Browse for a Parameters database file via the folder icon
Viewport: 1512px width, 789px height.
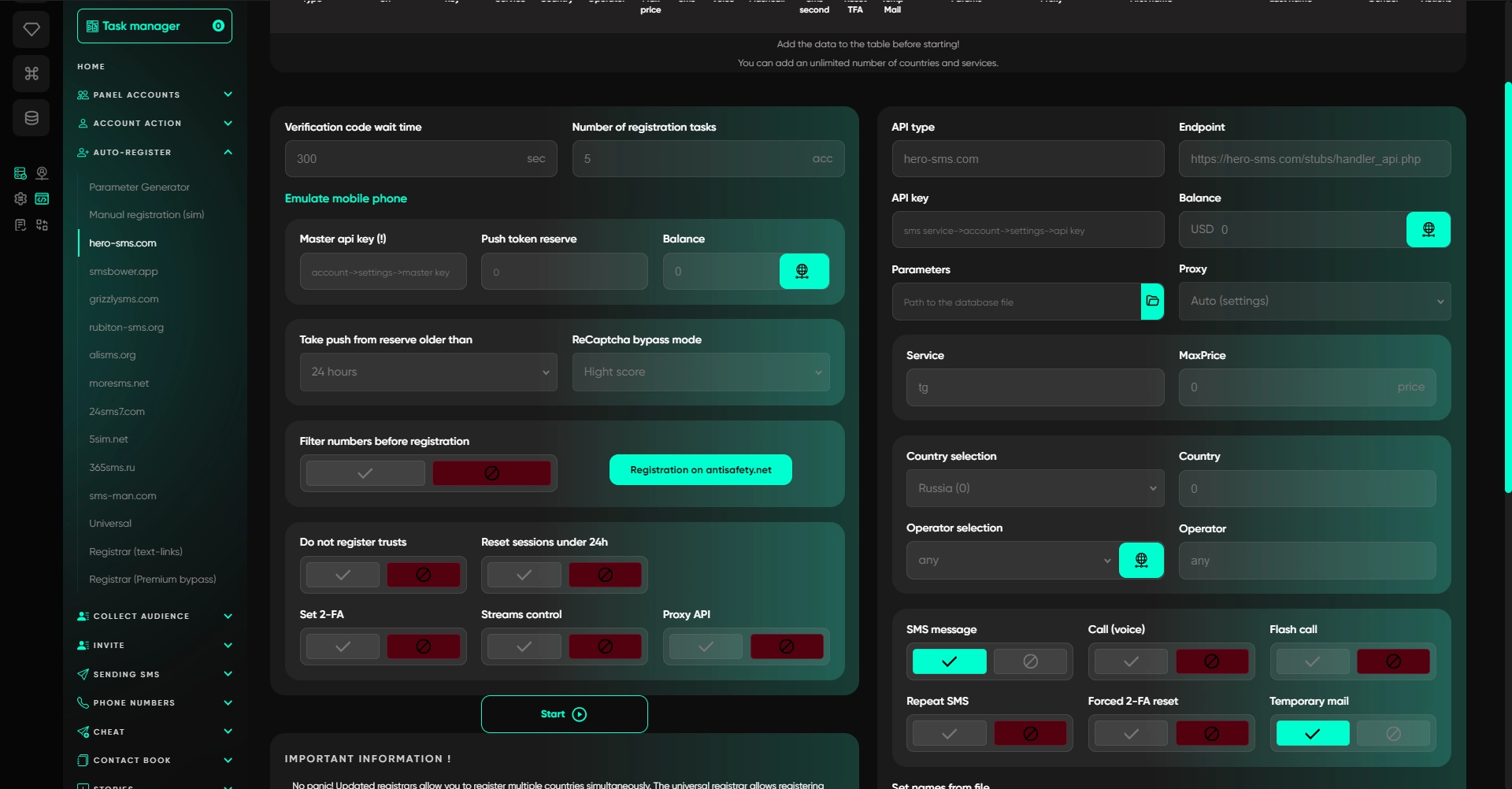tap(1152, 302)
